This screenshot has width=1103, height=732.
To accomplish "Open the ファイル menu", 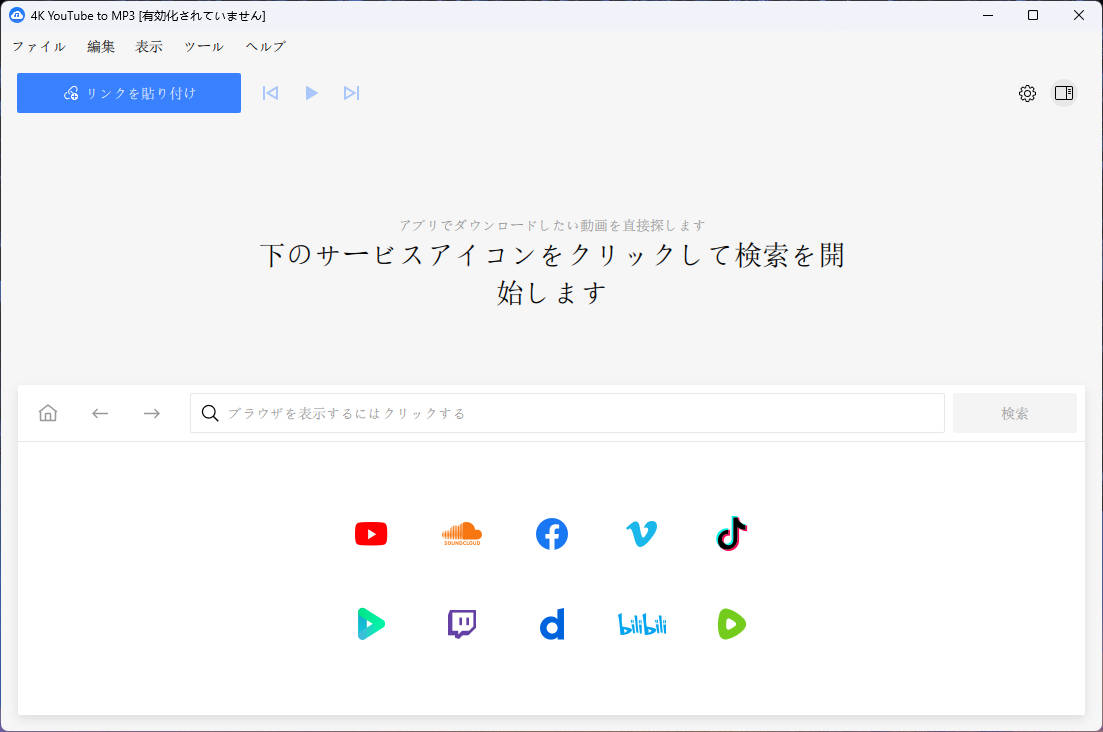I will (x=38, y=46).
